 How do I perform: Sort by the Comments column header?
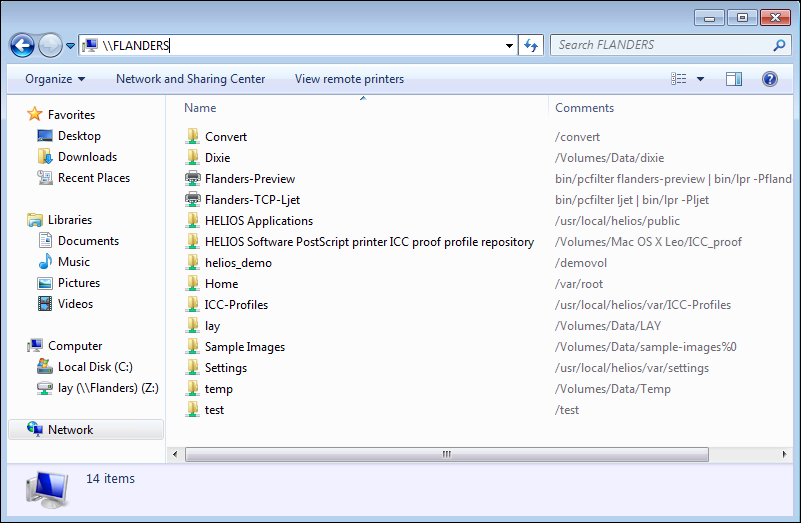(x=584, y=108)
